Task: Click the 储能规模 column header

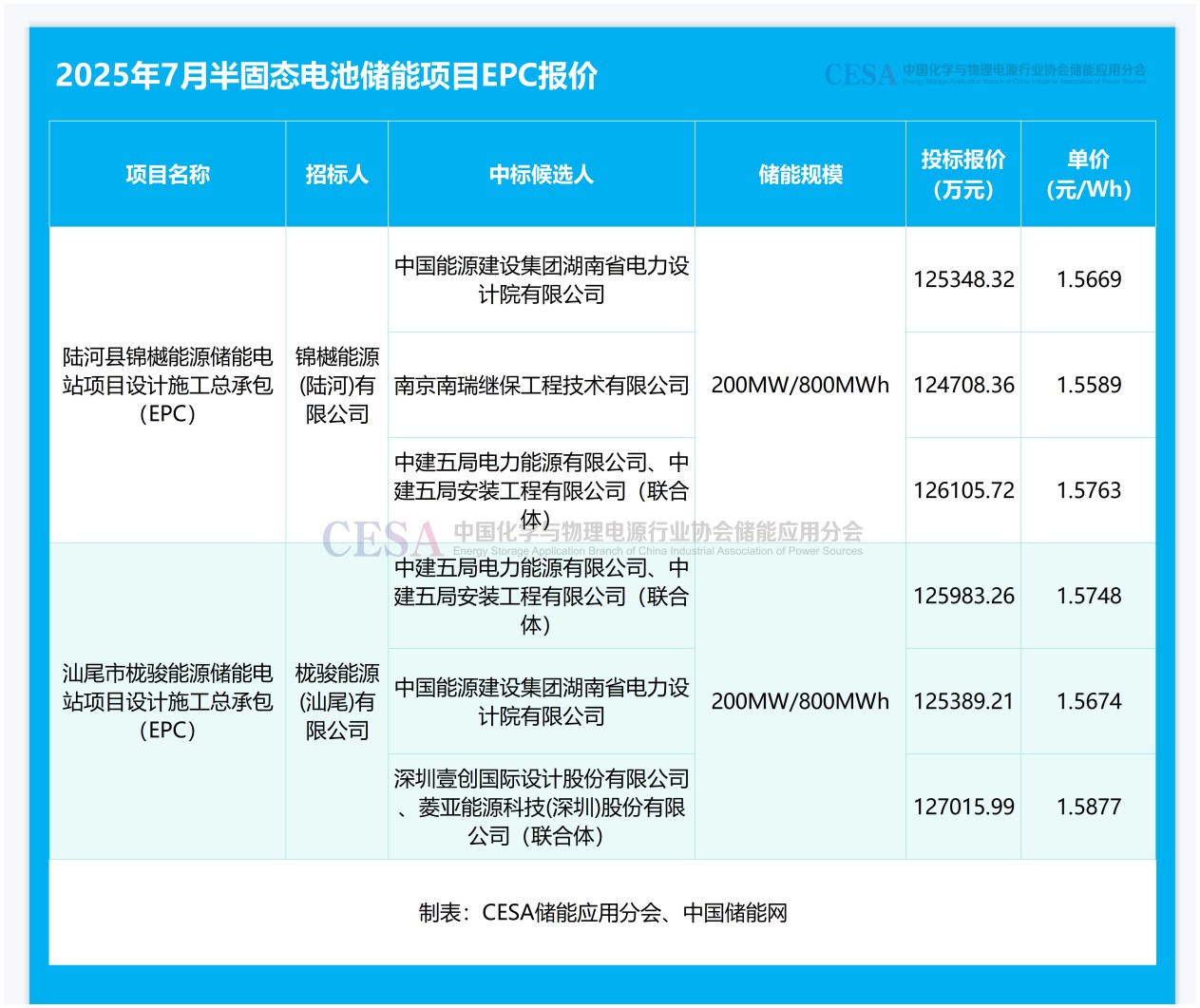Action: tap(800, 175)
